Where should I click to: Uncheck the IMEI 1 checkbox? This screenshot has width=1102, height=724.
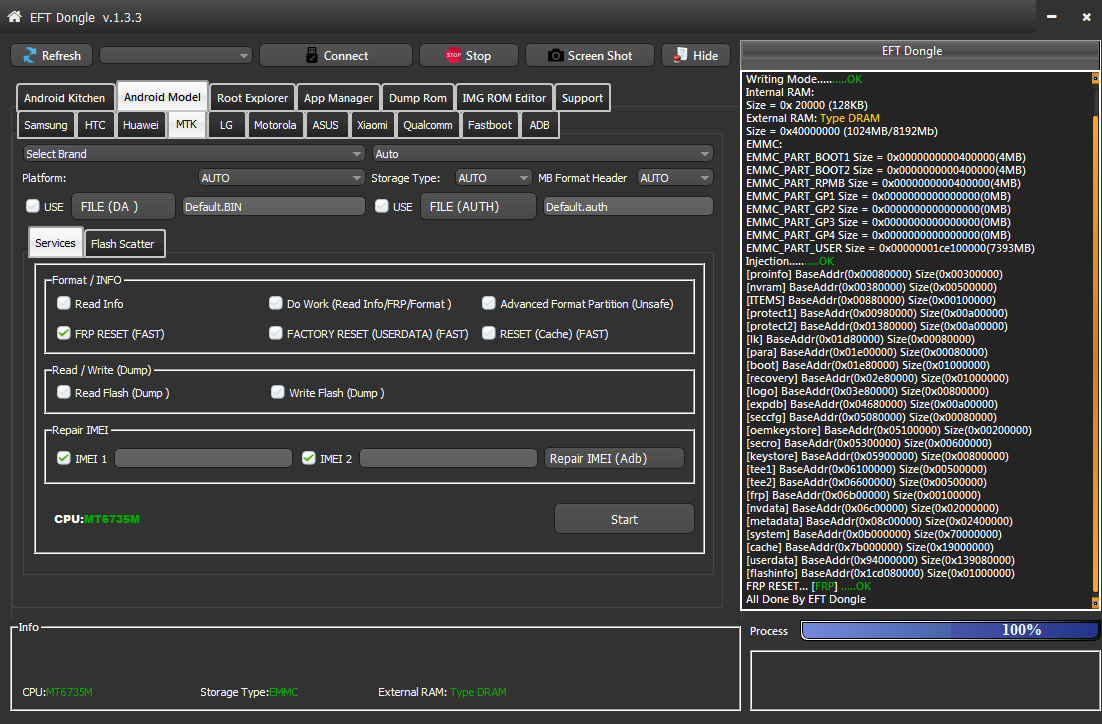(x=64, y=458)
